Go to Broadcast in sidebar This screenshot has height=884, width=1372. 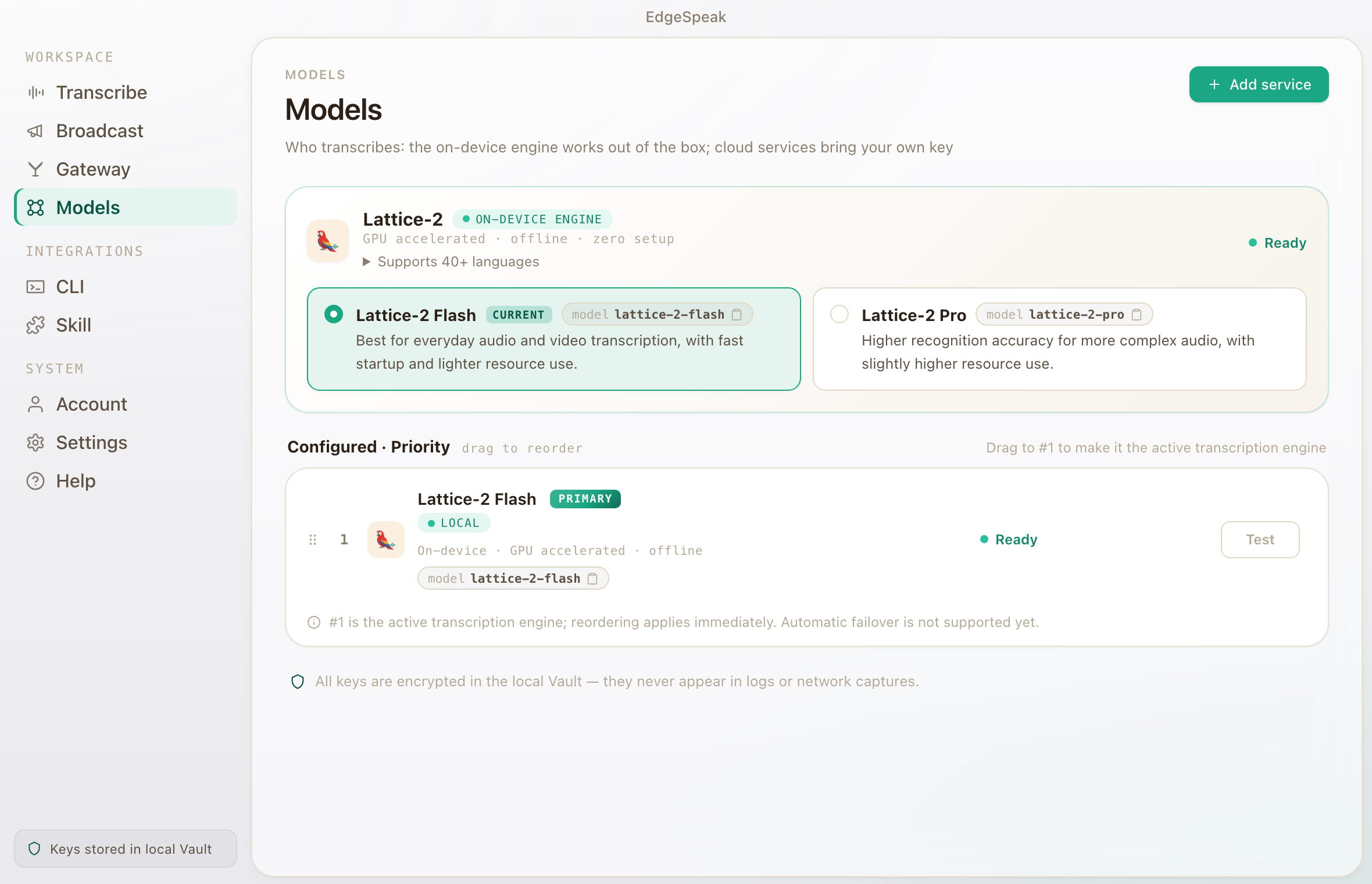pyautogui.click(x=126, y=131)
